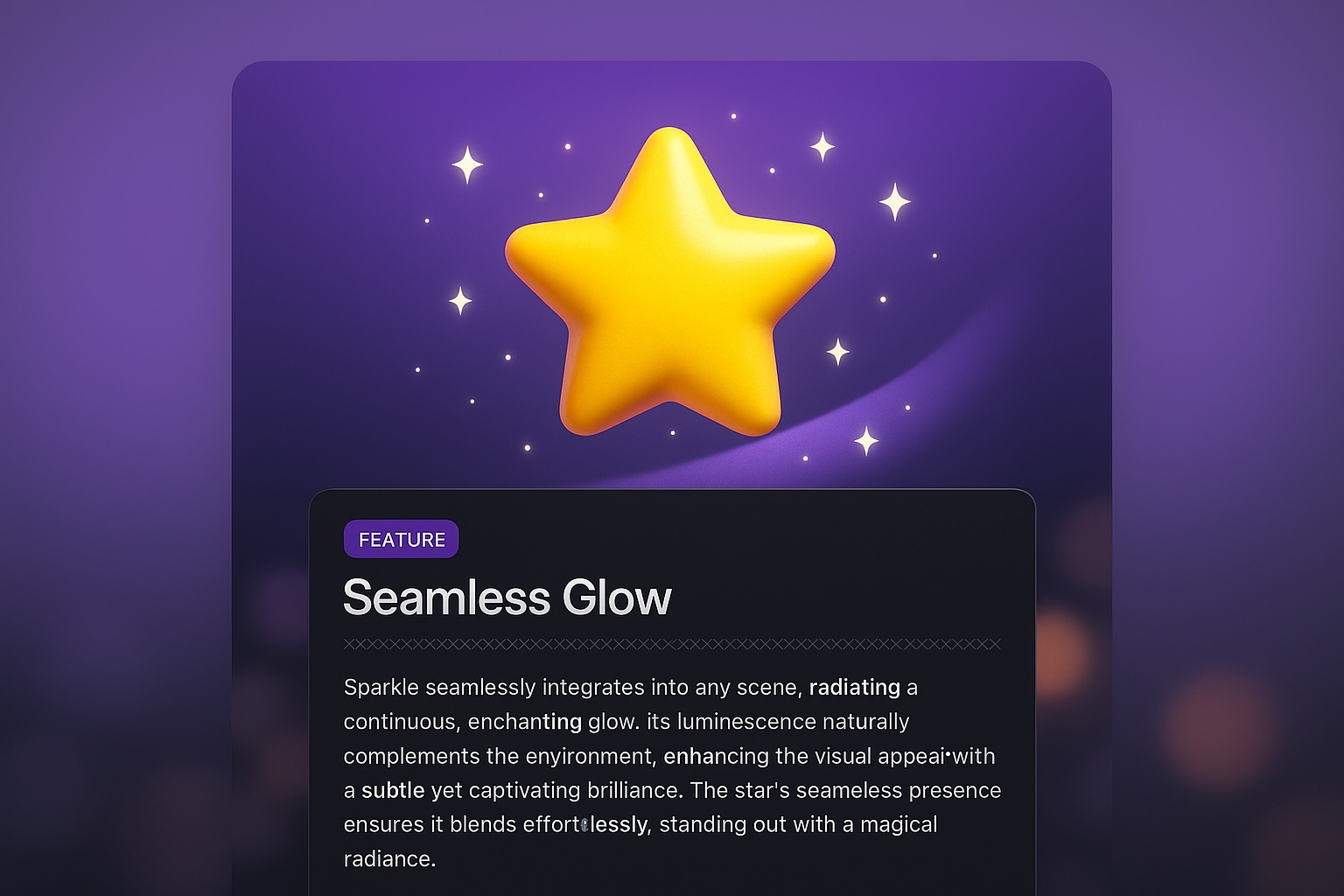This screenshot has height=896, width=1344.
Task: Click the "Seamless Glow" heading
Action: (x=507, y=598)
